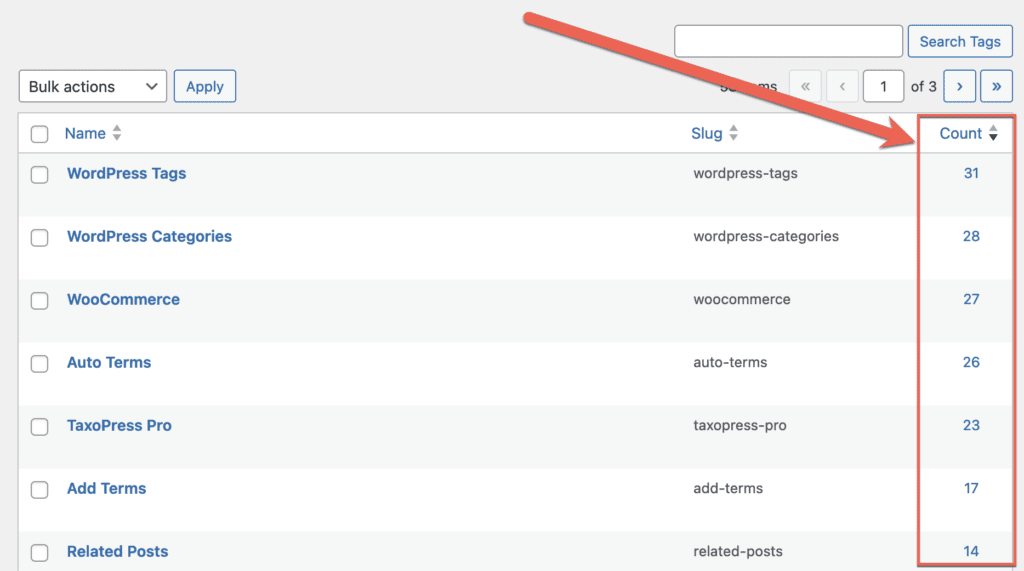View the 27 posts for WooCommerce
Viewport: 1024px width, 571px height.
click(971, 299)
